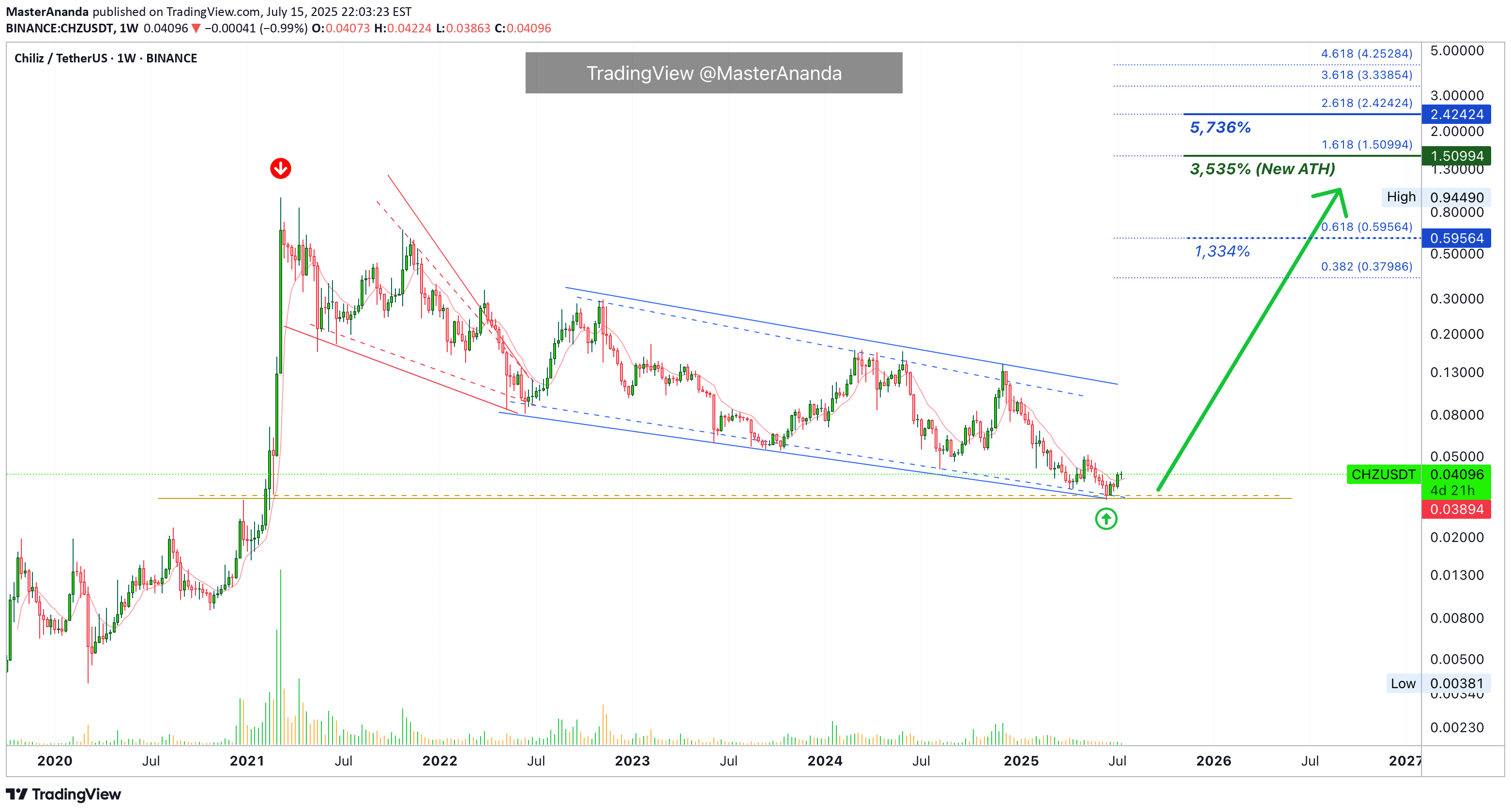Image resolution: width=1511 pixels, height=812 pixels.
Task: Click the 5.00000 price scale value
Action: [x=1456, y=50]
